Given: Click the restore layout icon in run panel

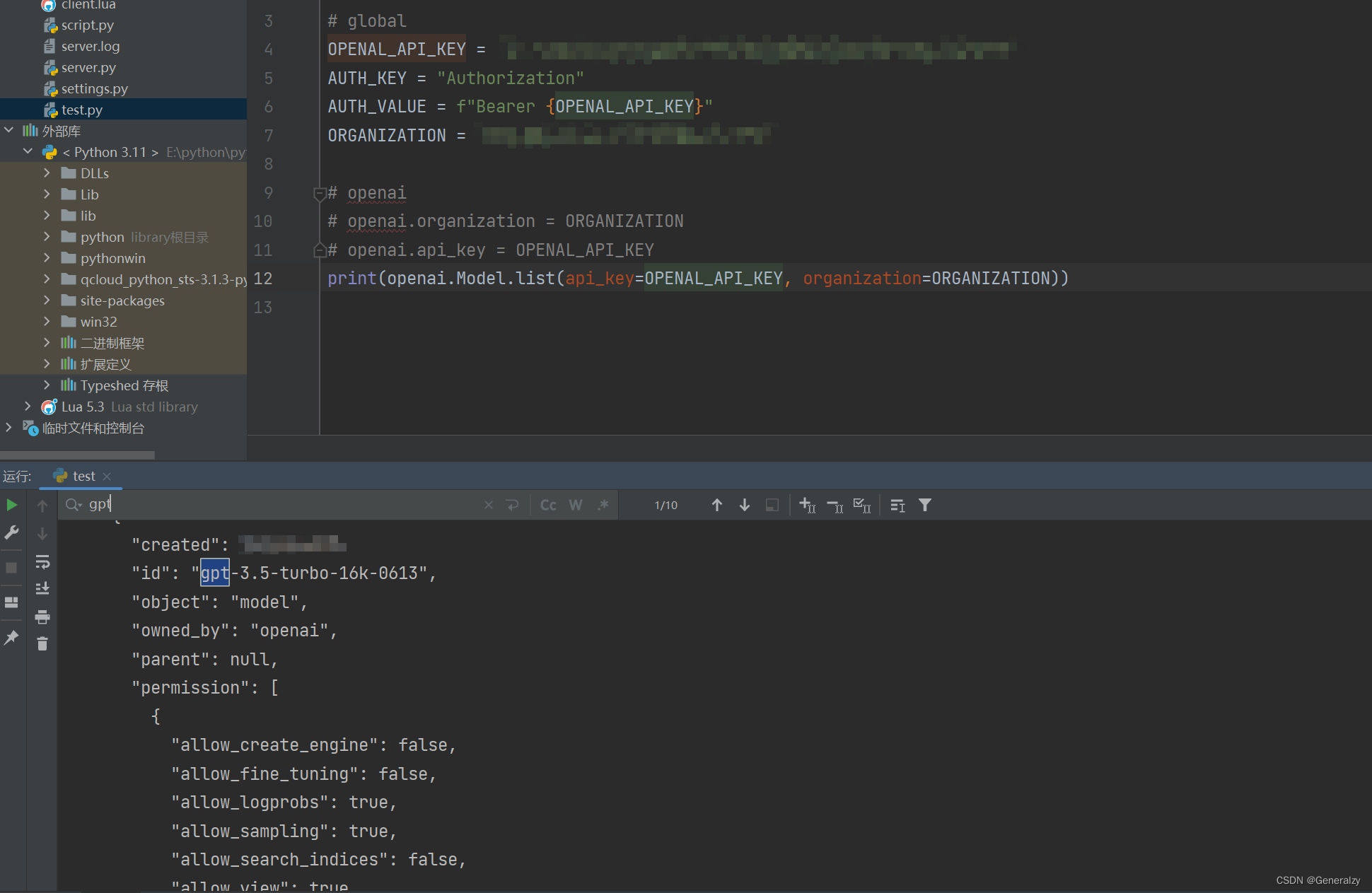Looking at the screenshot, I should click(11, 602).
